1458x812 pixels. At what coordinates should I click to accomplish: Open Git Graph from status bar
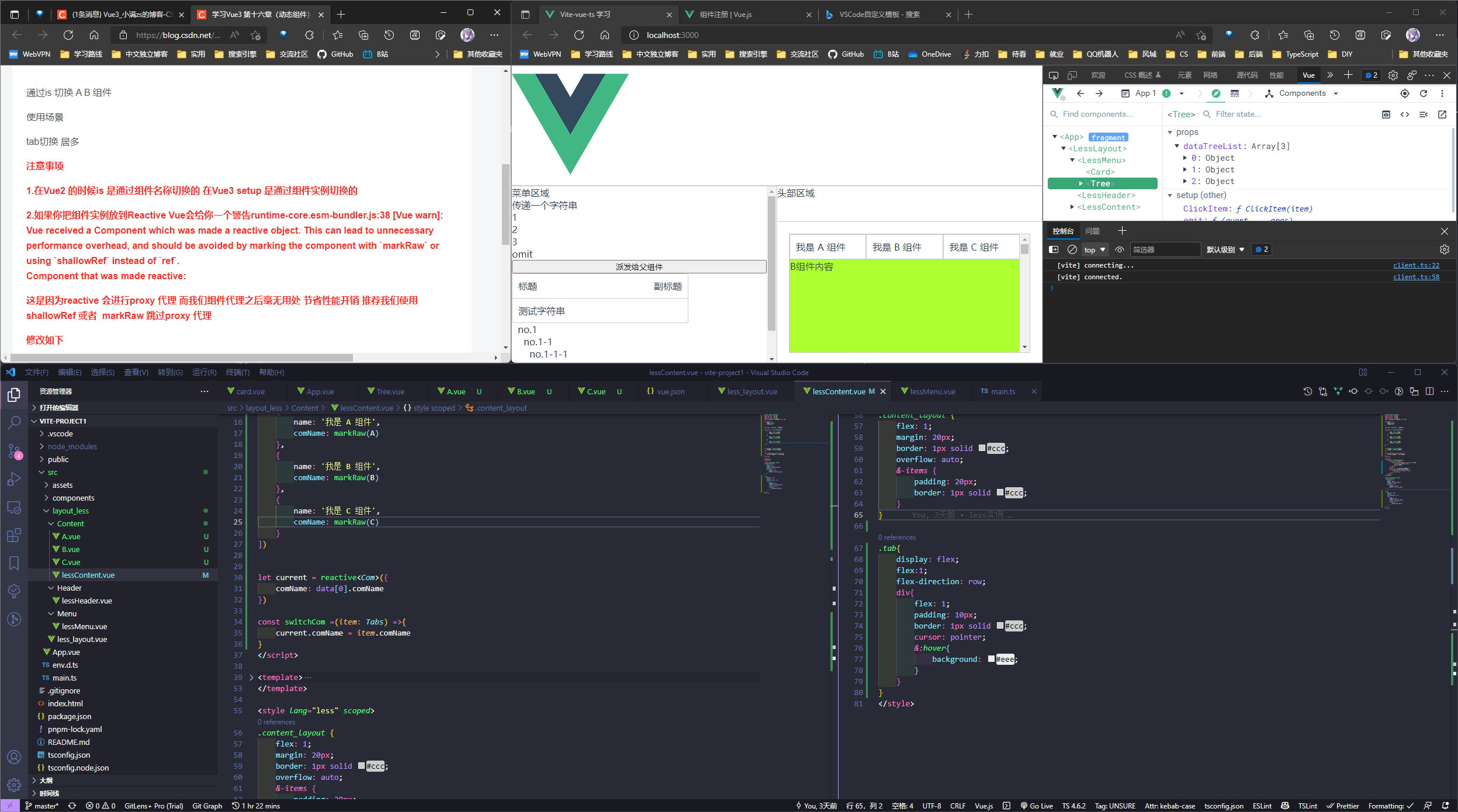(x=207, y=806)
